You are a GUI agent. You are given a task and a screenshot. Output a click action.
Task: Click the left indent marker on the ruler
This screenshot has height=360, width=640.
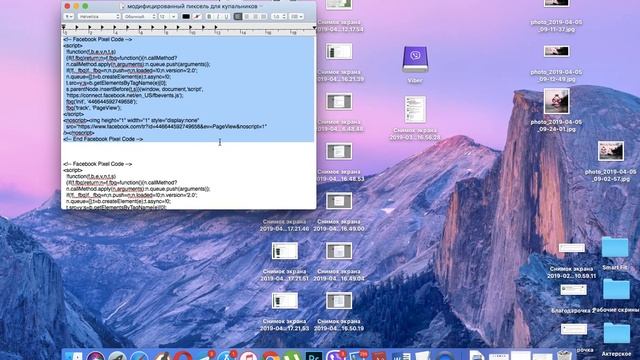pyautogui.click(x=64, y=28)
